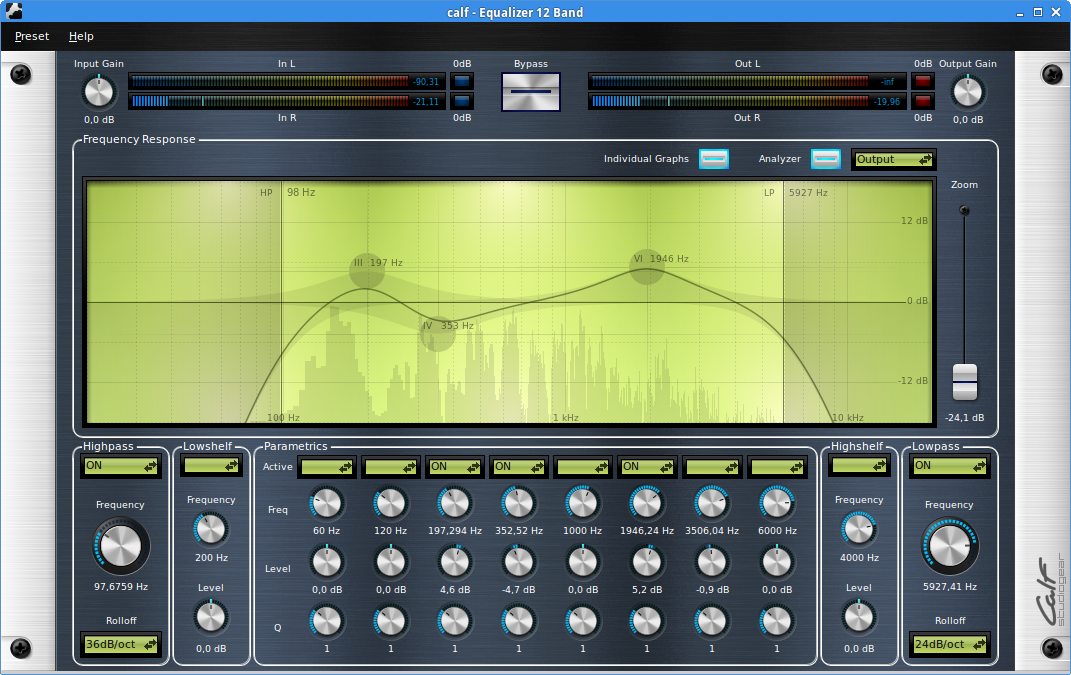Click the Highpass ON mode button
This screenshot has width=1071, height=675.
tap(120, 466)
